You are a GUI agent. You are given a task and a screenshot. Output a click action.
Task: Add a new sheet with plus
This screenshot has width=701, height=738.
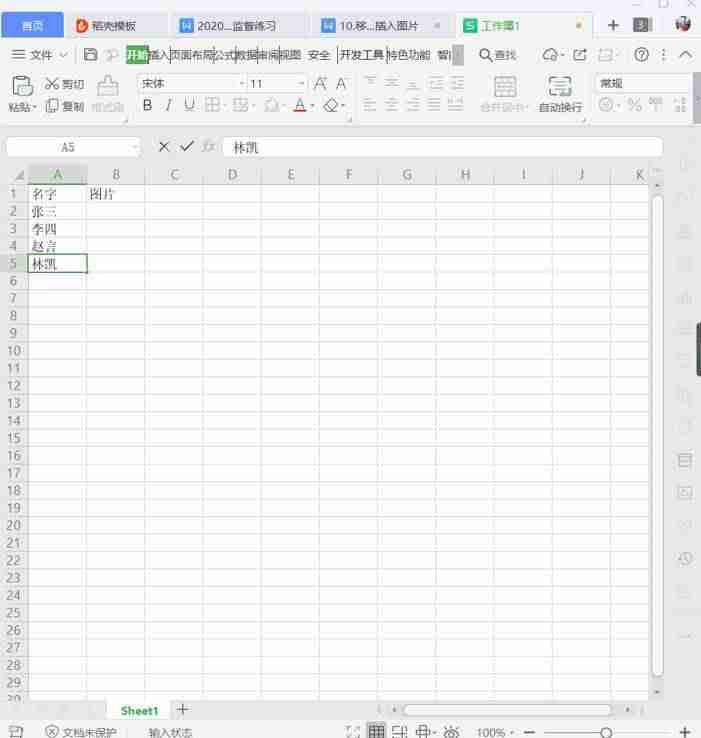pos(183,709)
